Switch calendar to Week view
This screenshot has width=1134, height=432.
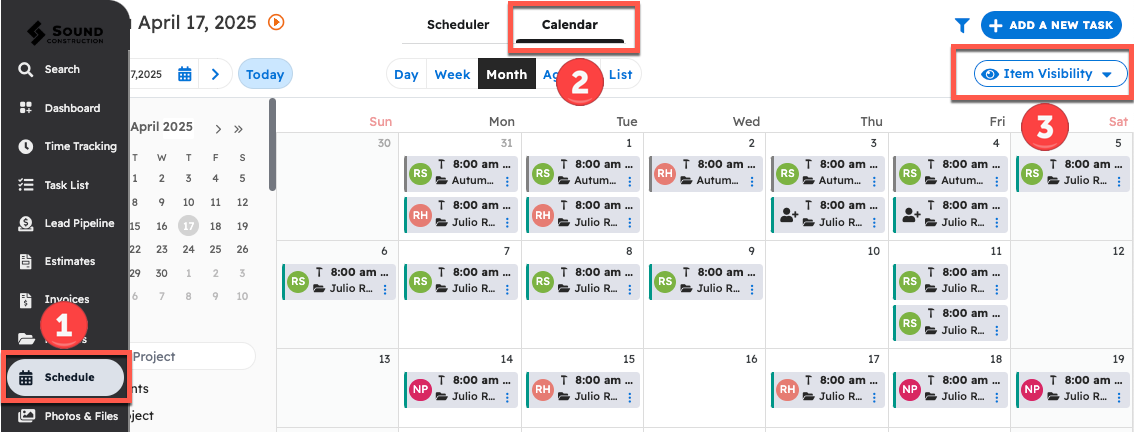click(452, 74)
